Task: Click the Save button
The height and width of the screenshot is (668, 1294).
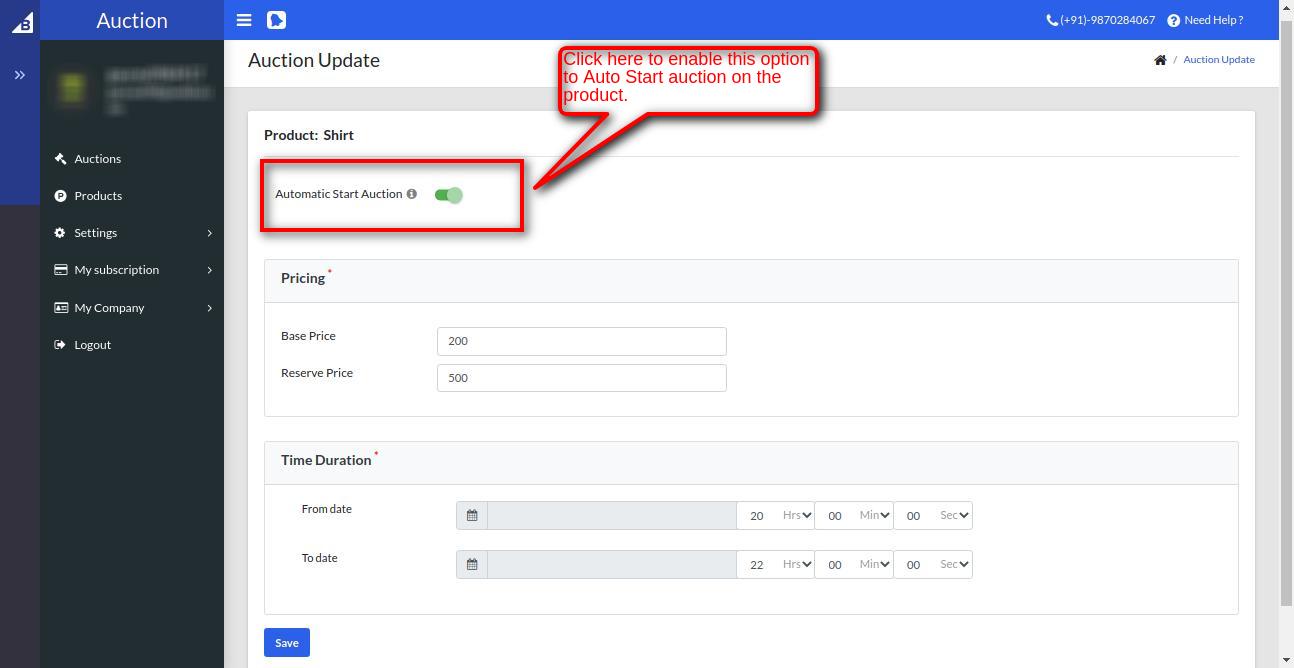Action: pyautogui.click(x=286, y=642)
